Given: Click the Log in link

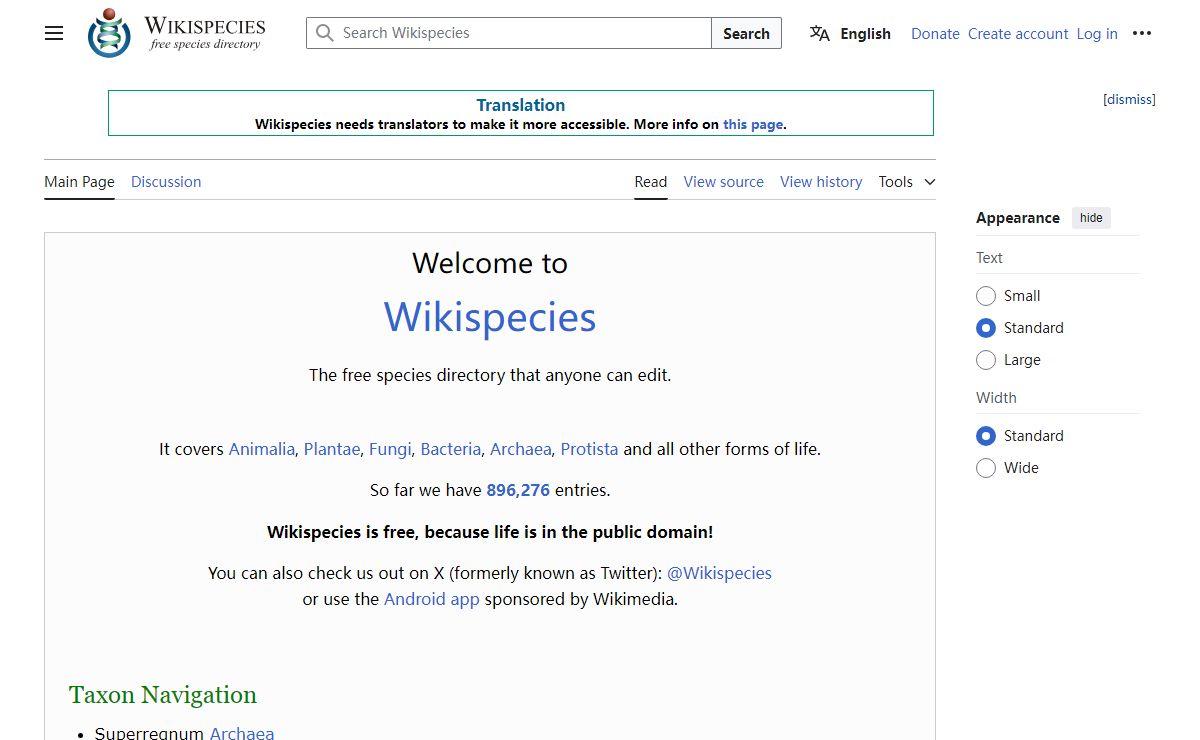Looking at the screenshot, I should coord(1097,33).
